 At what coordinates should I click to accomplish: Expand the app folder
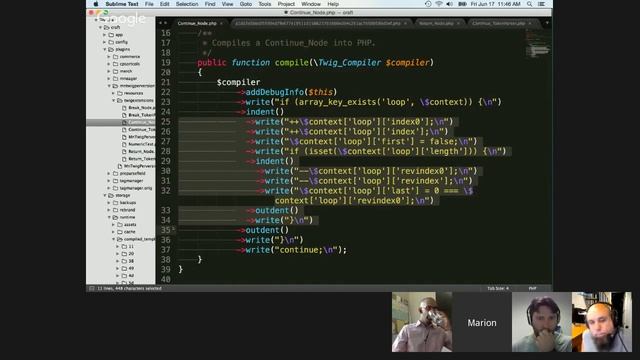104,35
